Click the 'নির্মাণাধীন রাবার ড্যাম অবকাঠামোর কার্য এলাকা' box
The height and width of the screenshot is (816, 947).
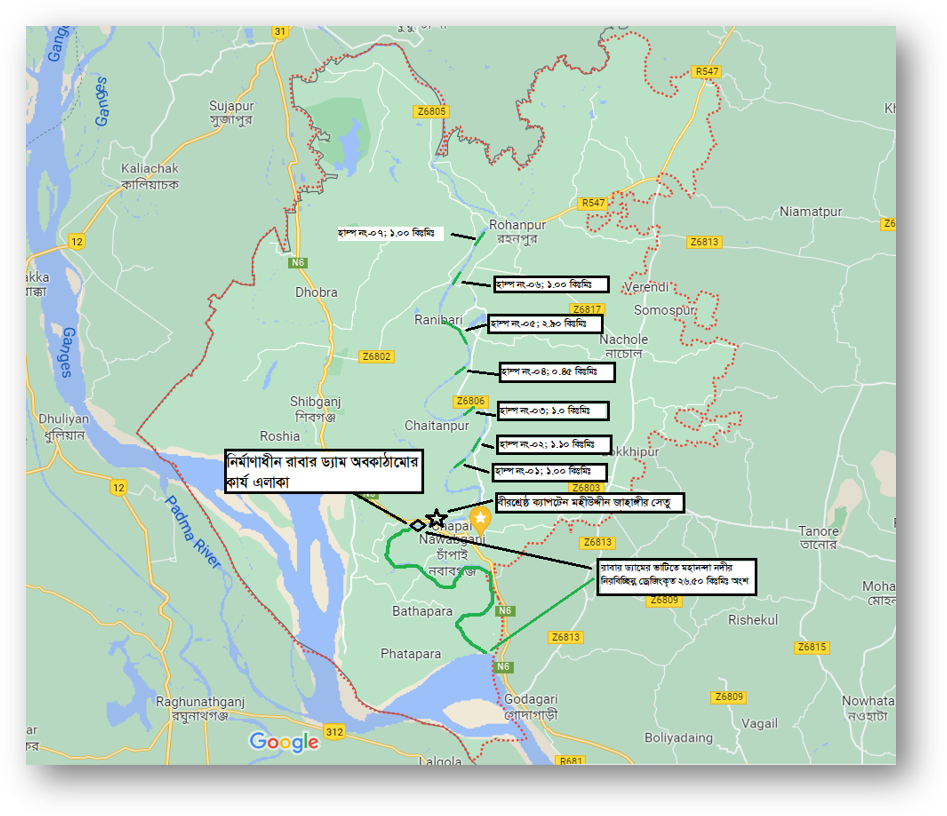(323, 471)
